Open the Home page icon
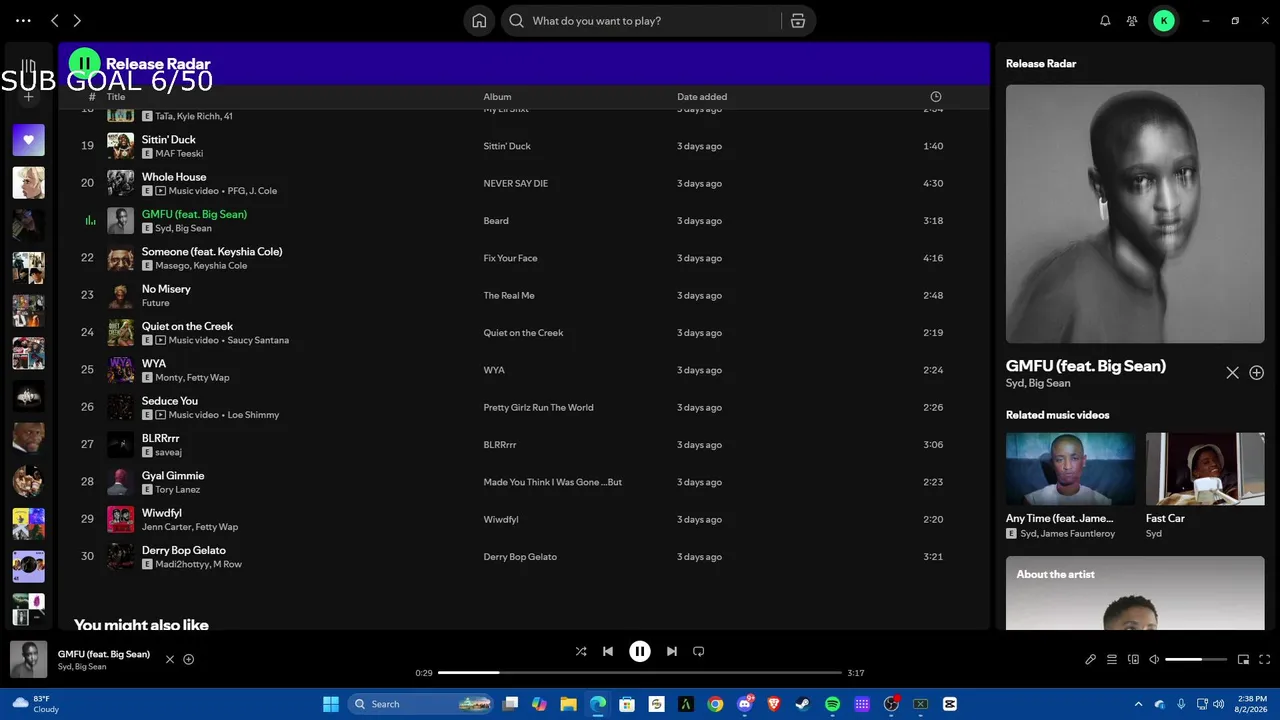1280x720 pixels. 479,21
